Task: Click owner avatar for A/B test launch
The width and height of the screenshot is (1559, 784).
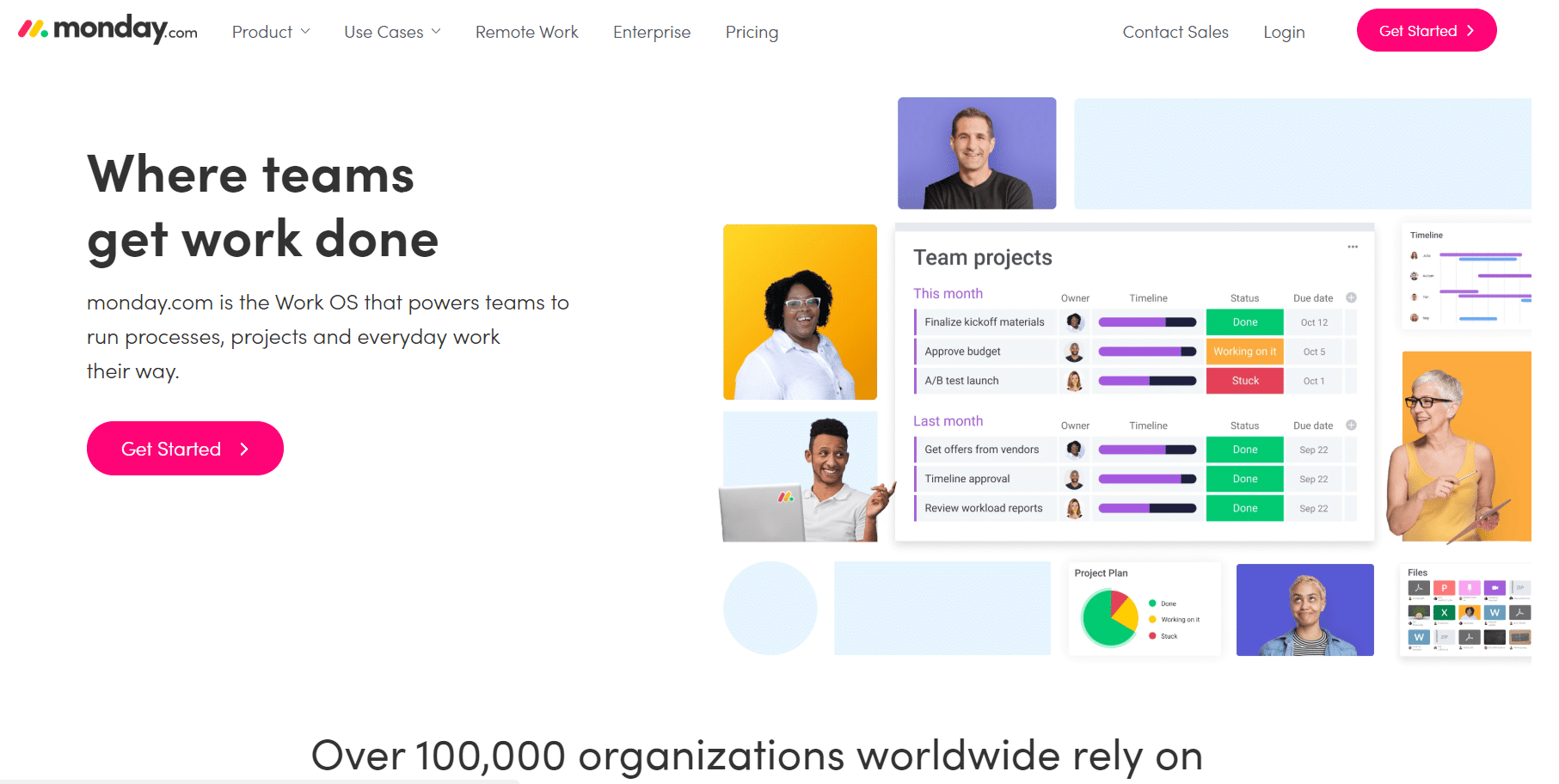Action: tap(1074, 380)
